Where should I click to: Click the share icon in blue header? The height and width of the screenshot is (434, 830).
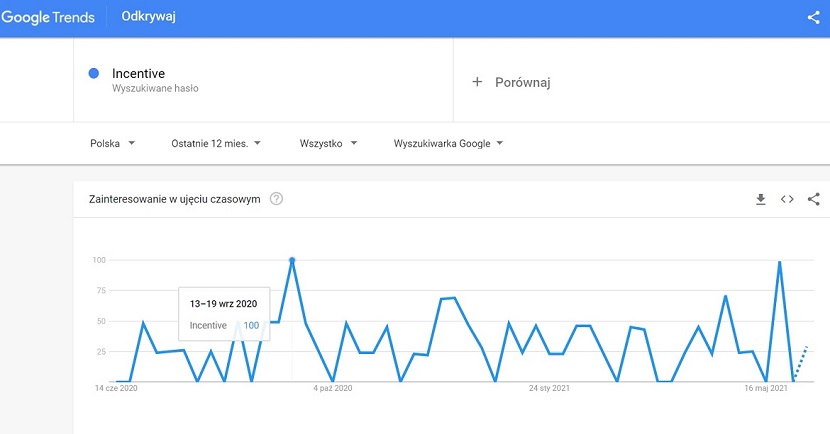813,17
